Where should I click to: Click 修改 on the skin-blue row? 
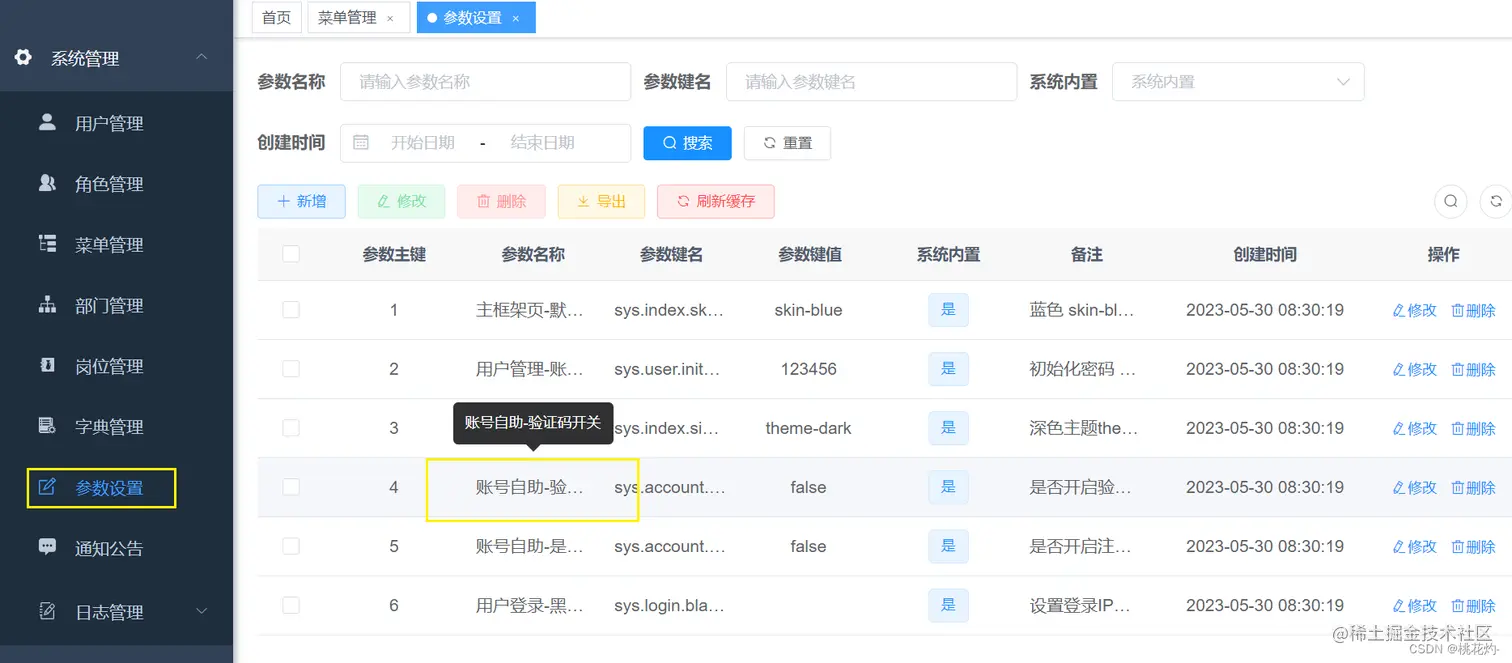tap(1413, 310)
